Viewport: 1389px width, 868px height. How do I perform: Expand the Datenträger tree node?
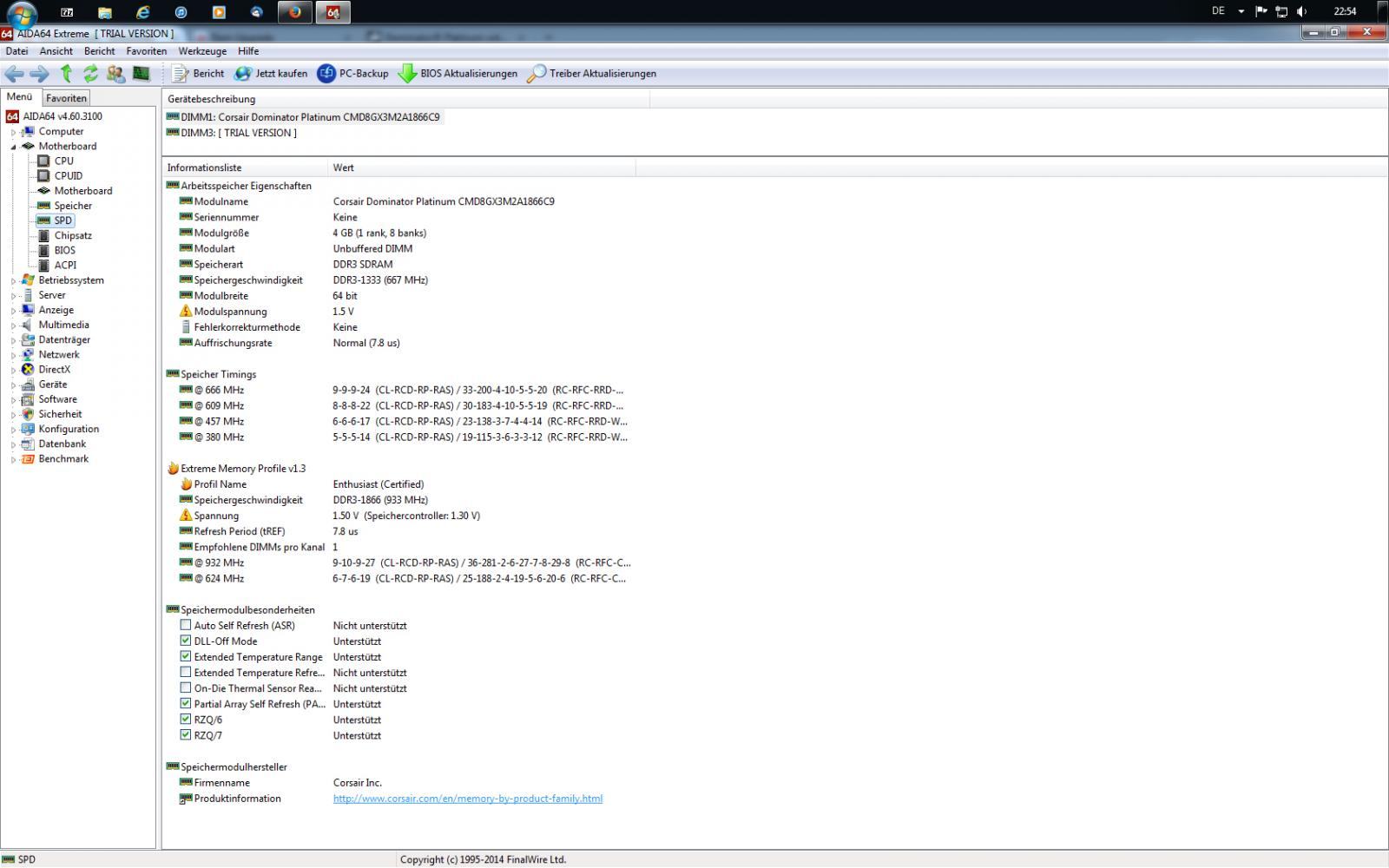tap(13, 340)
